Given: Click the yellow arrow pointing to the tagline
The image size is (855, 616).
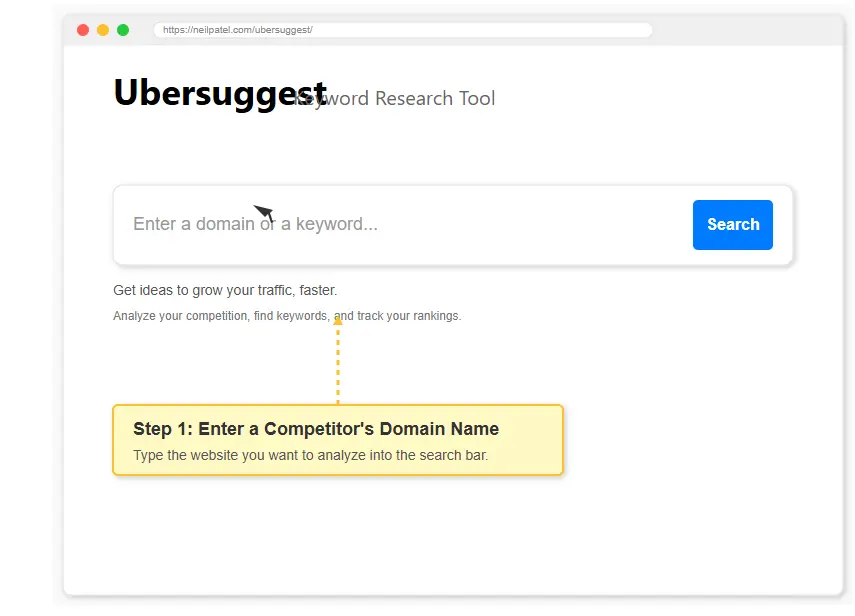Looking at the screenshot, I should (x=338, y=320).
